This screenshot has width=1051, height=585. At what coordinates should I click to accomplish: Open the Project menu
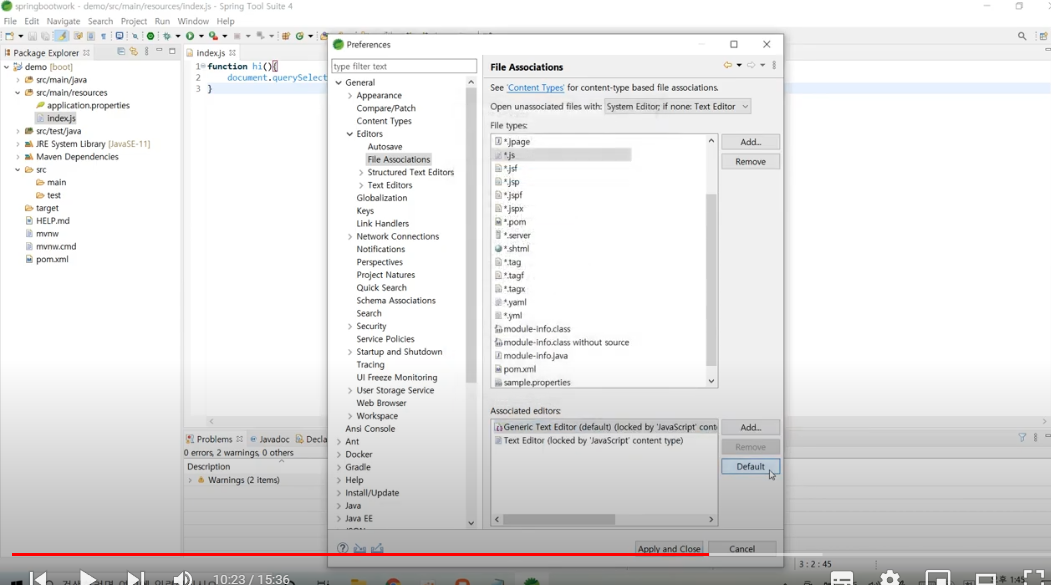(133, 21)
